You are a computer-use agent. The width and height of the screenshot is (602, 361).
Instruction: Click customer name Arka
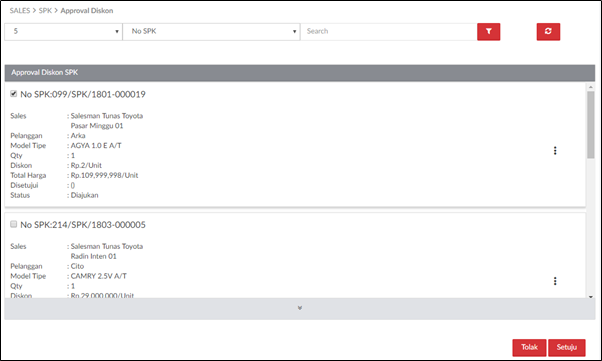[x=78, y=136]
